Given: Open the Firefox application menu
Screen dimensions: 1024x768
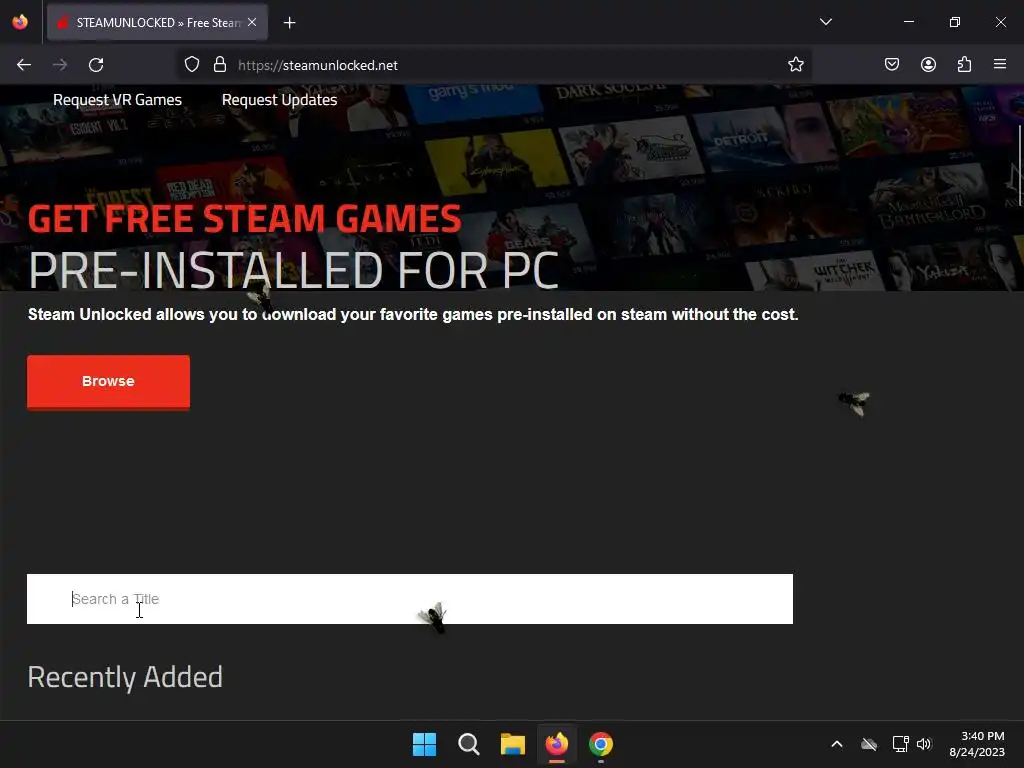Looking at the screenshot, I should (1000, 64).
